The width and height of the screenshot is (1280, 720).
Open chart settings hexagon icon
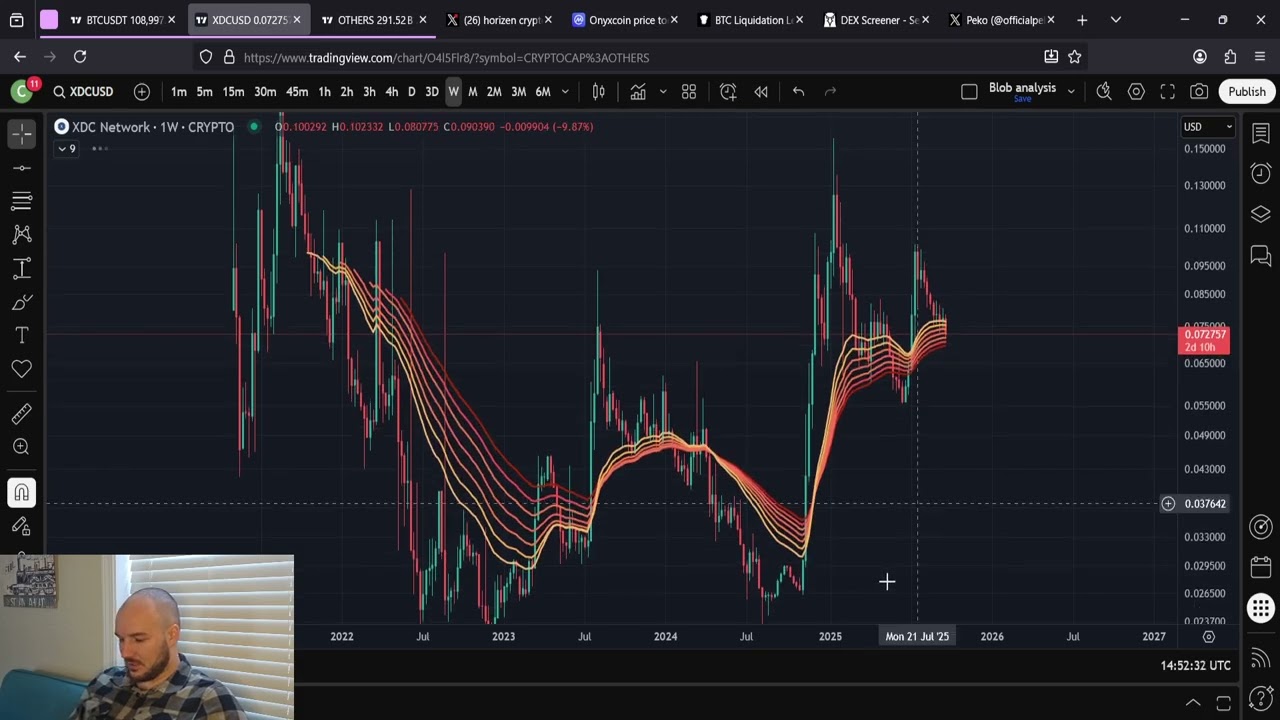pyautogui.click(x=1136, y=92)
